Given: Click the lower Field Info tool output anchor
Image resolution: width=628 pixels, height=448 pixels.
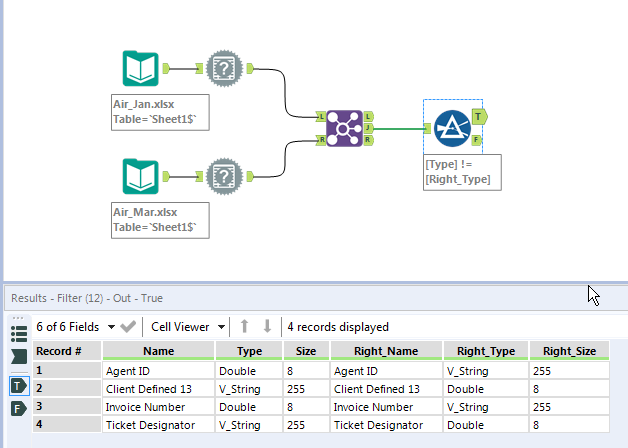Looking at the screenshot, I should click(250, 177).
